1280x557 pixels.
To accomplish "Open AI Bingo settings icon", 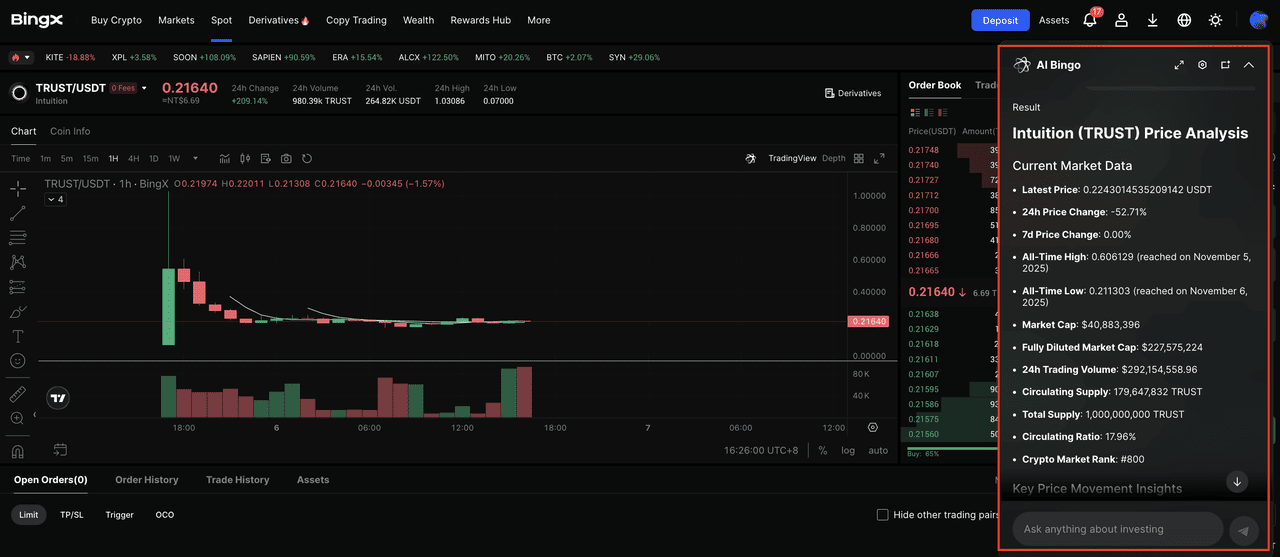I will tap(1202, 65).
